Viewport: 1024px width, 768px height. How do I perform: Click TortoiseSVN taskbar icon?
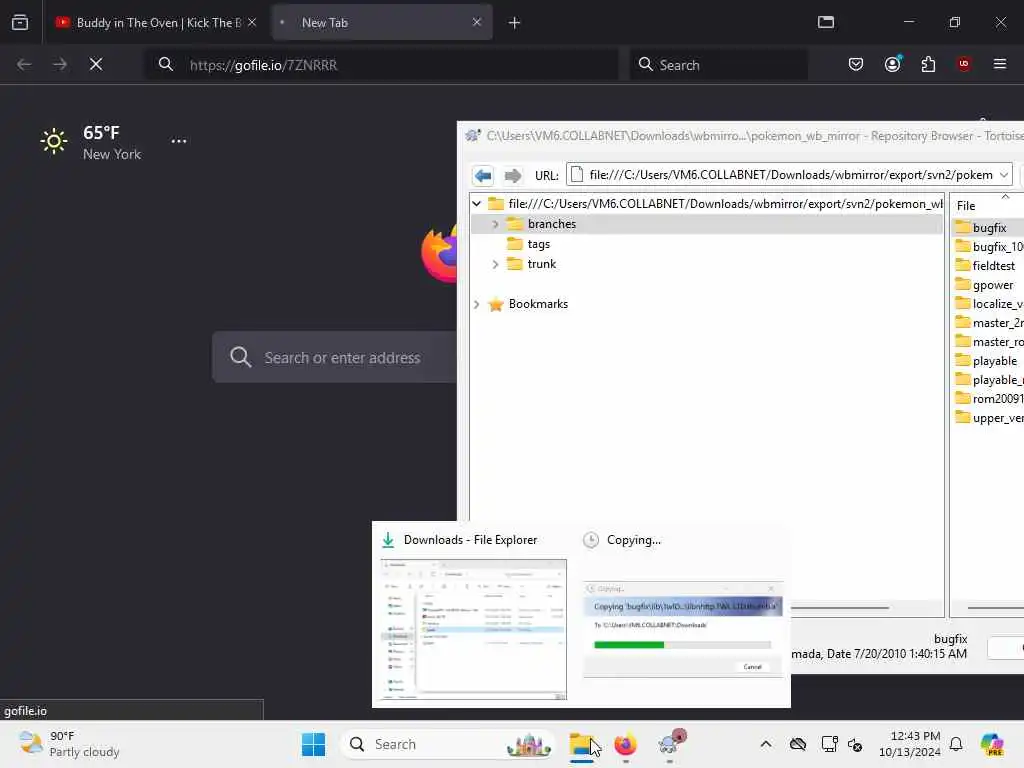671,744
